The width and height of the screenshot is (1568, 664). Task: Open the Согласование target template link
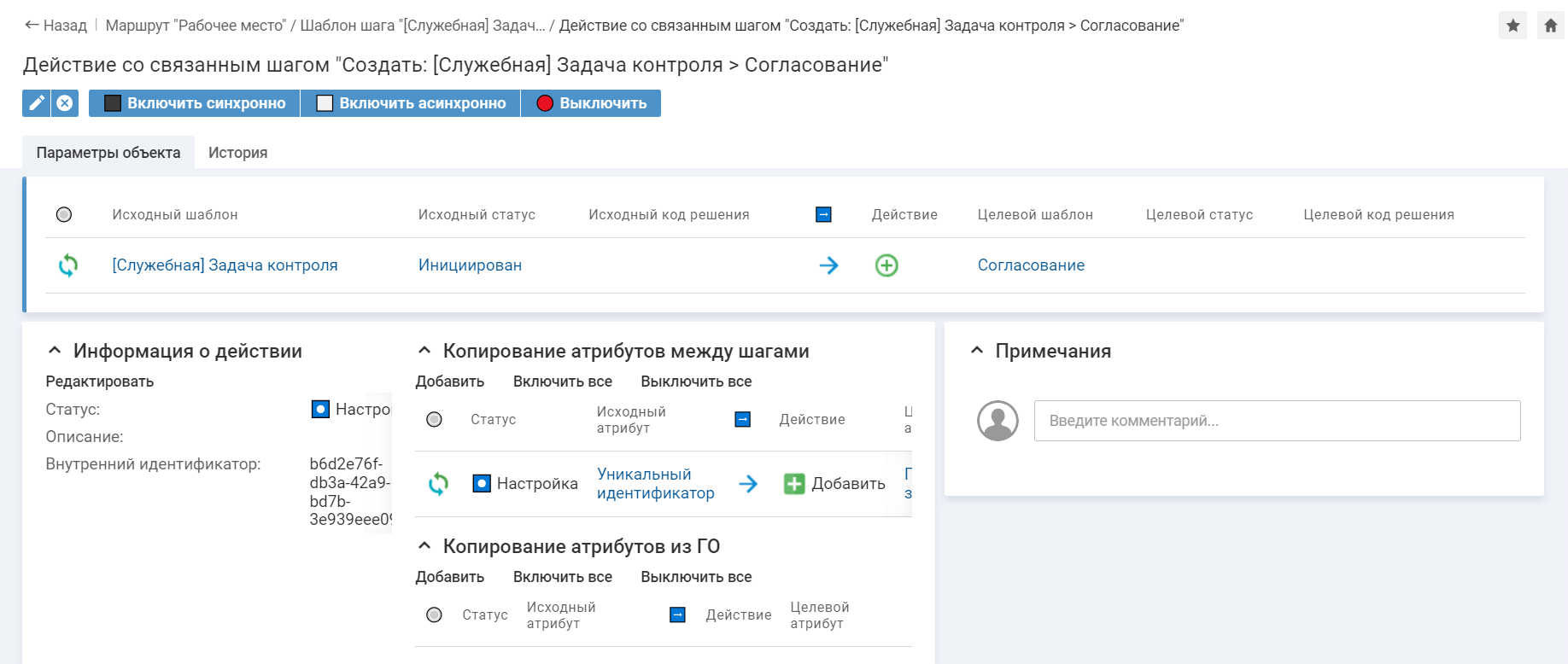[1031, 265]
